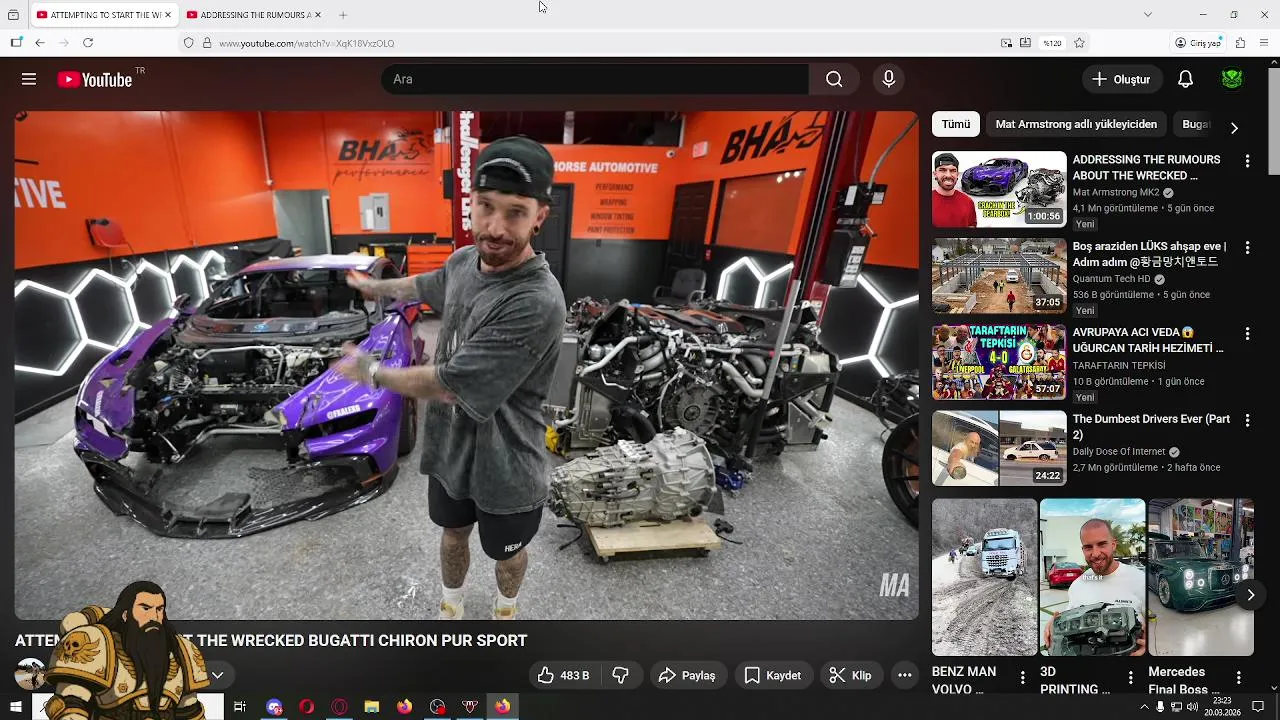Open options for ADDRESSING THE RUMOURS video

[1247, 161]
